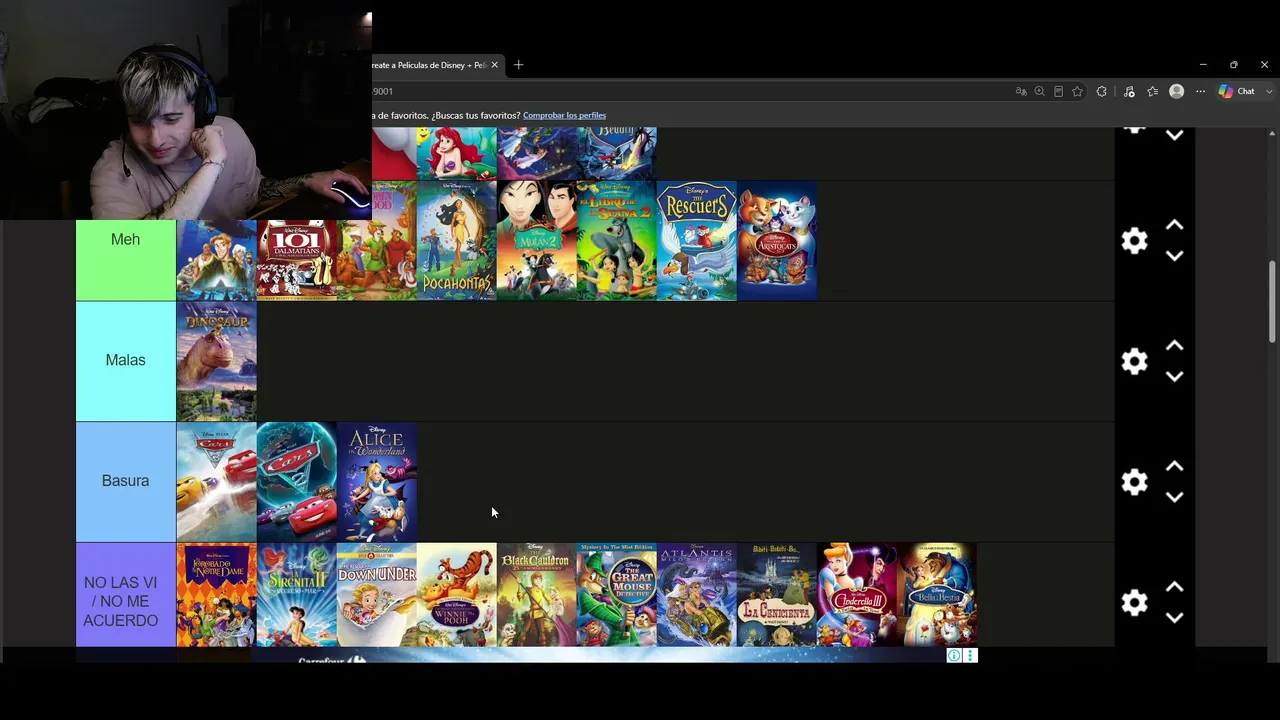1280x720 pixels.
Task: Select the 101 Dalmatians poster
Action: [x=297, y=260]
